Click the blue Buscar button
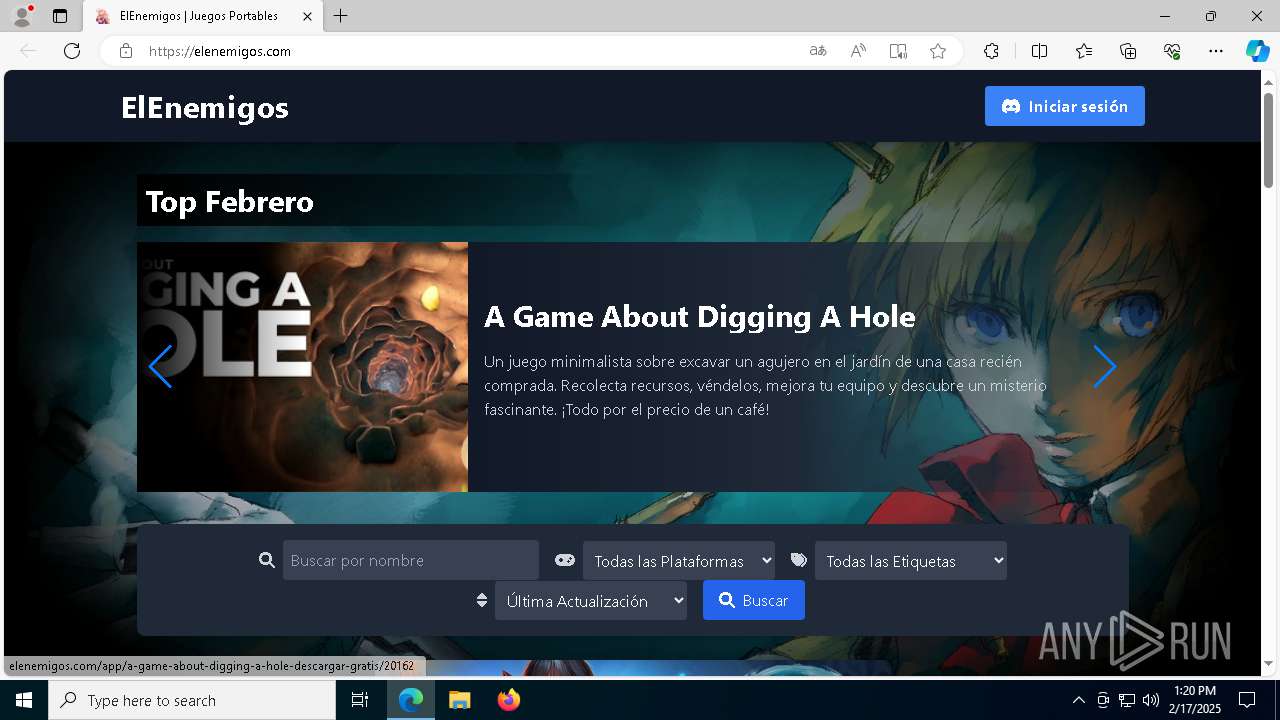This screenshot has height=720, width=1280. pos(754,600)
